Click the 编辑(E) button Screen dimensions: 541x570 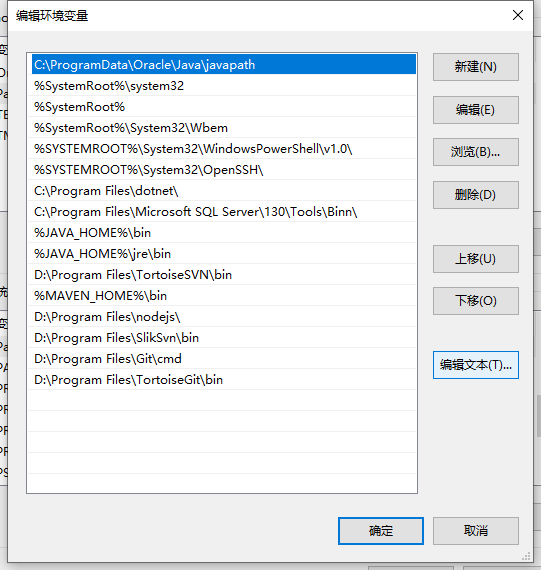click(476, 110)
